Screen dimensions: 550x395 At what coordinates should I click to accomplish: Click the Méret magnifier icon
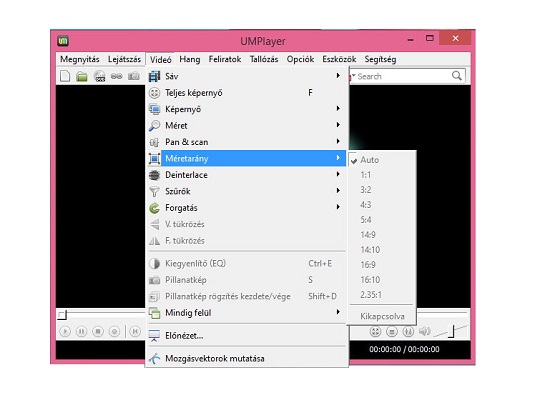[154, 126]
